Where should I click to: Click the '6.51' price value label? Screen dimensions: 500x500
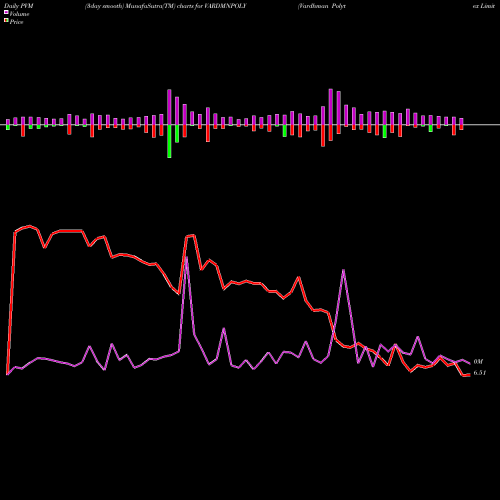click(480, 373)
